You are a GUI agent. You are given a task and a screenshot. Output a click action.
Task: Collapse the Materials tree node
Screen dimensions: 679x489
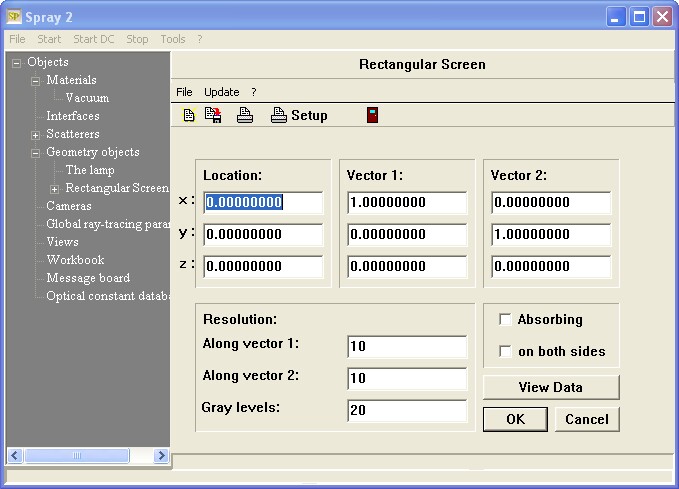tap(36, 81)
